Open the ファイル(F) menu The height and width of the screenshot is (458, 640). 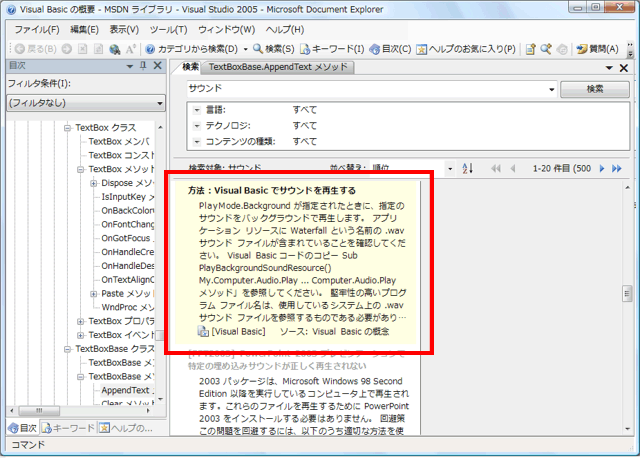pos(37,29)
